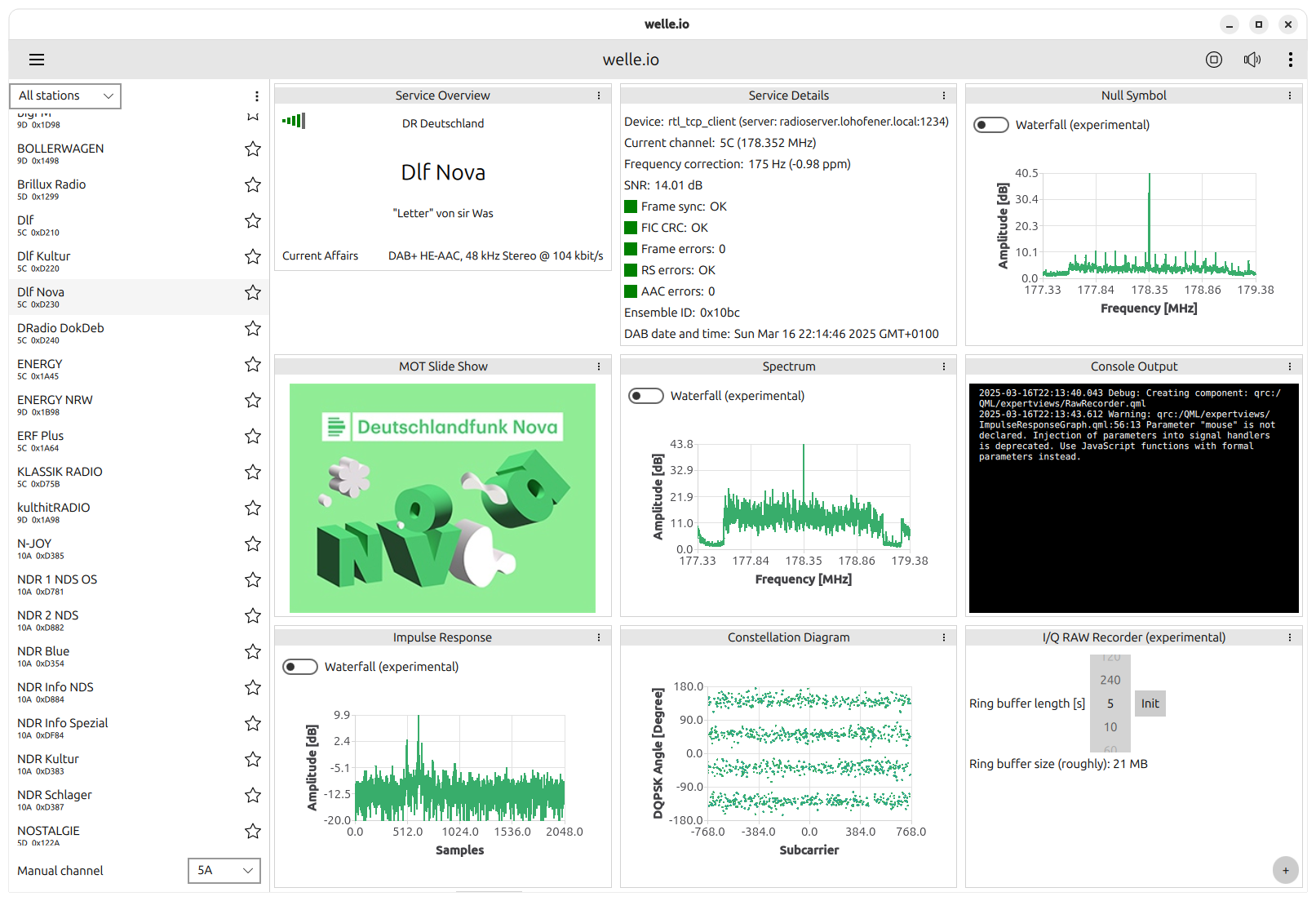Star the NDR 1 NDS OS station
This screenshot has width=1316, height=901.
(x=253, y=580)
